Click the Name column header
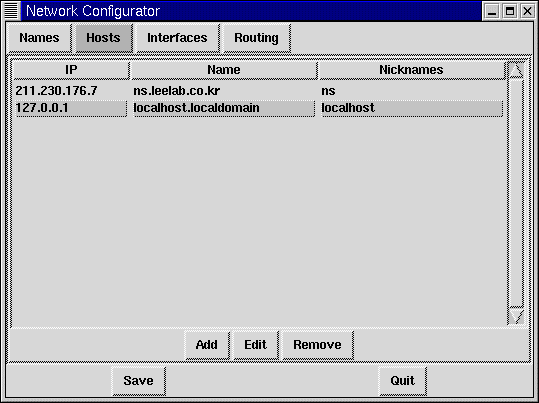The height and width of the screenshot is (403, 539). click(224, 70)
